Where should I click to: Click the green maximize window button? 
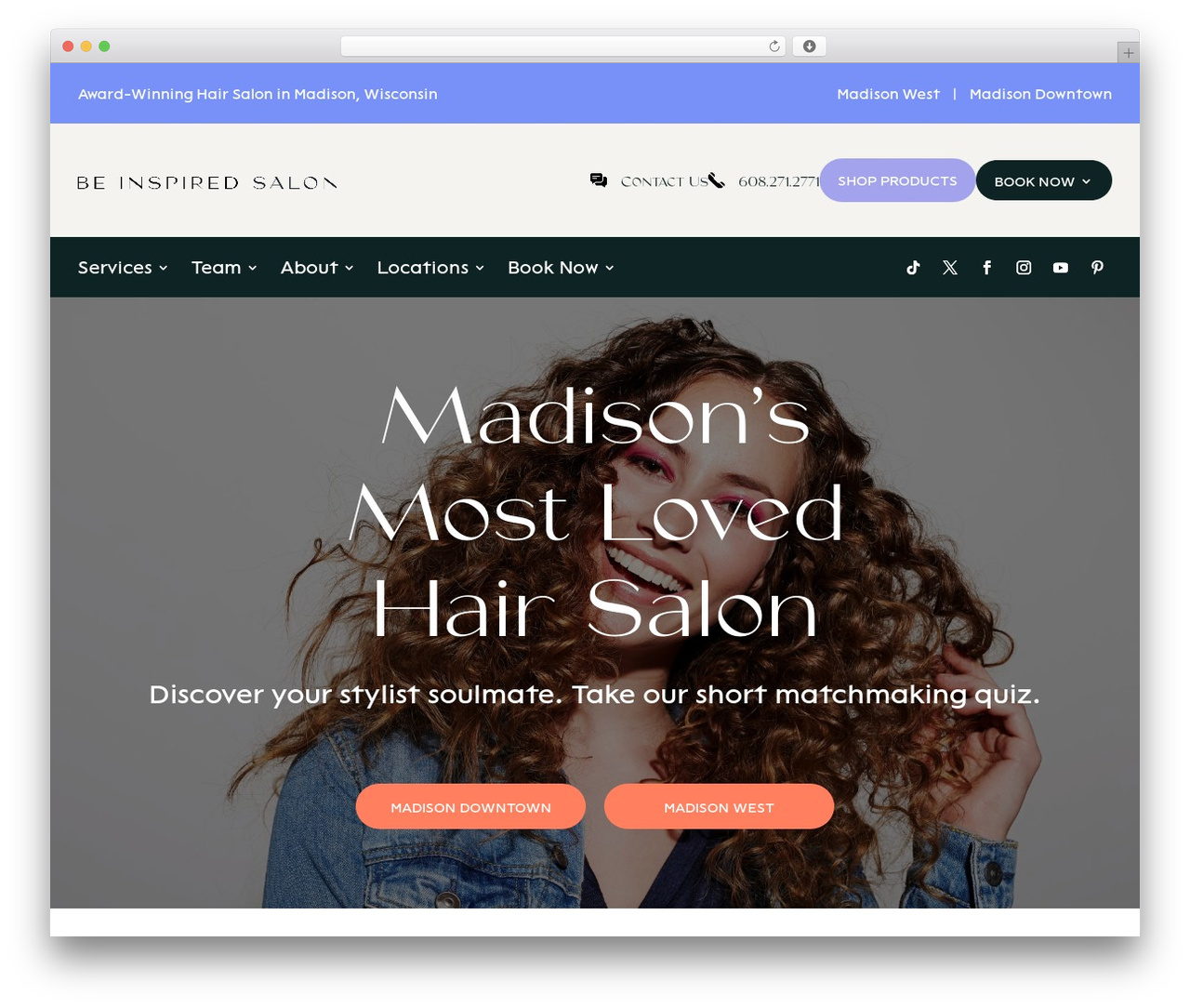tap(104, 46)
